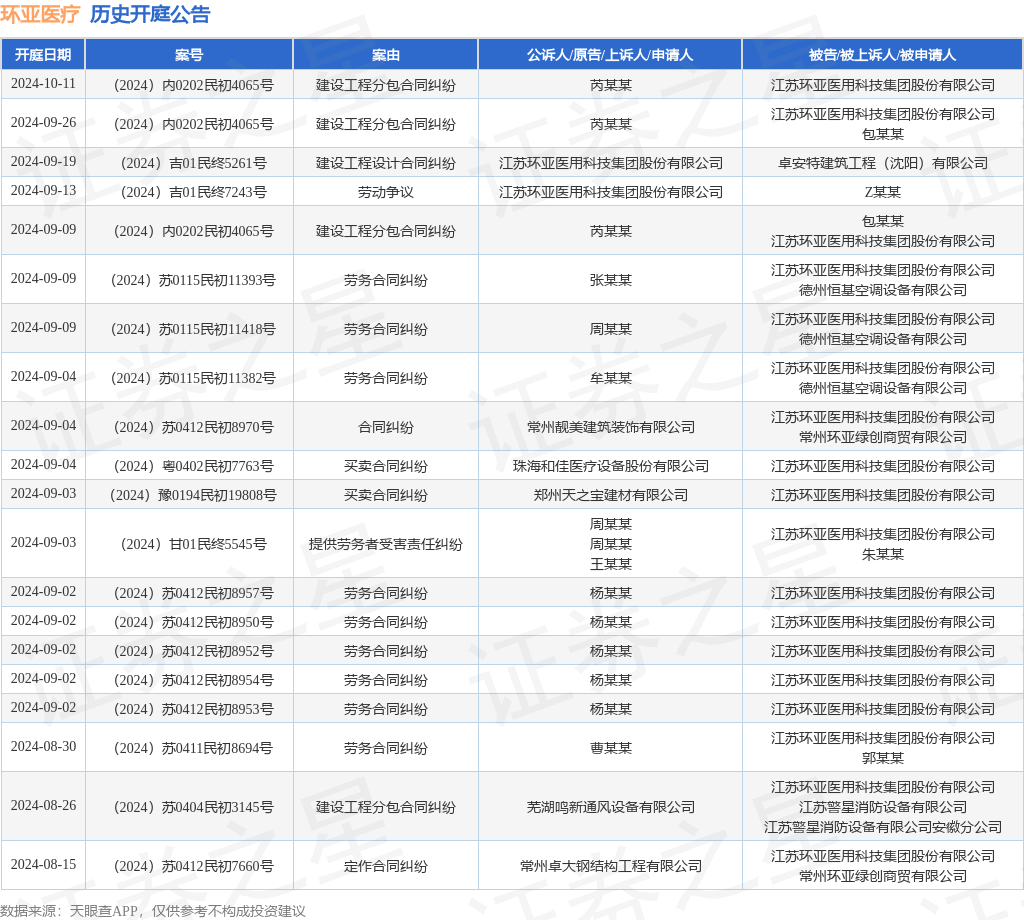Select the date 2024-08-15

pyautogui.click(x=43, y=864)
